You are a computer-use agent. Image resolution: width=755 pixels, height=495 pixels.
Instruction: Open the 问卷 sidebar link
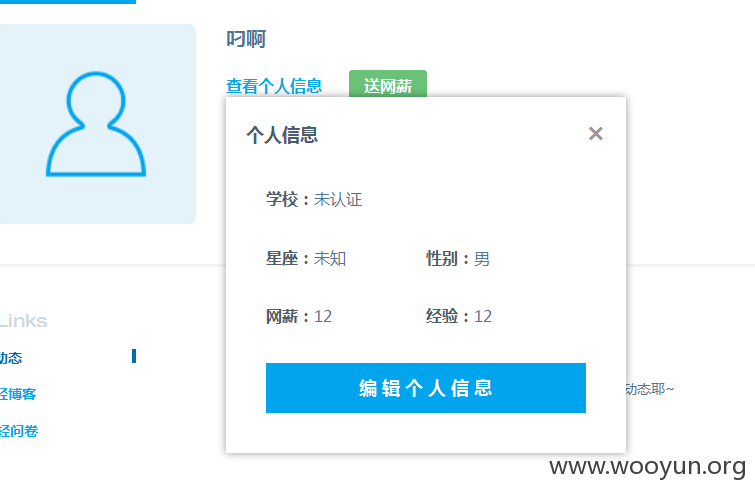tap(19, 430)
